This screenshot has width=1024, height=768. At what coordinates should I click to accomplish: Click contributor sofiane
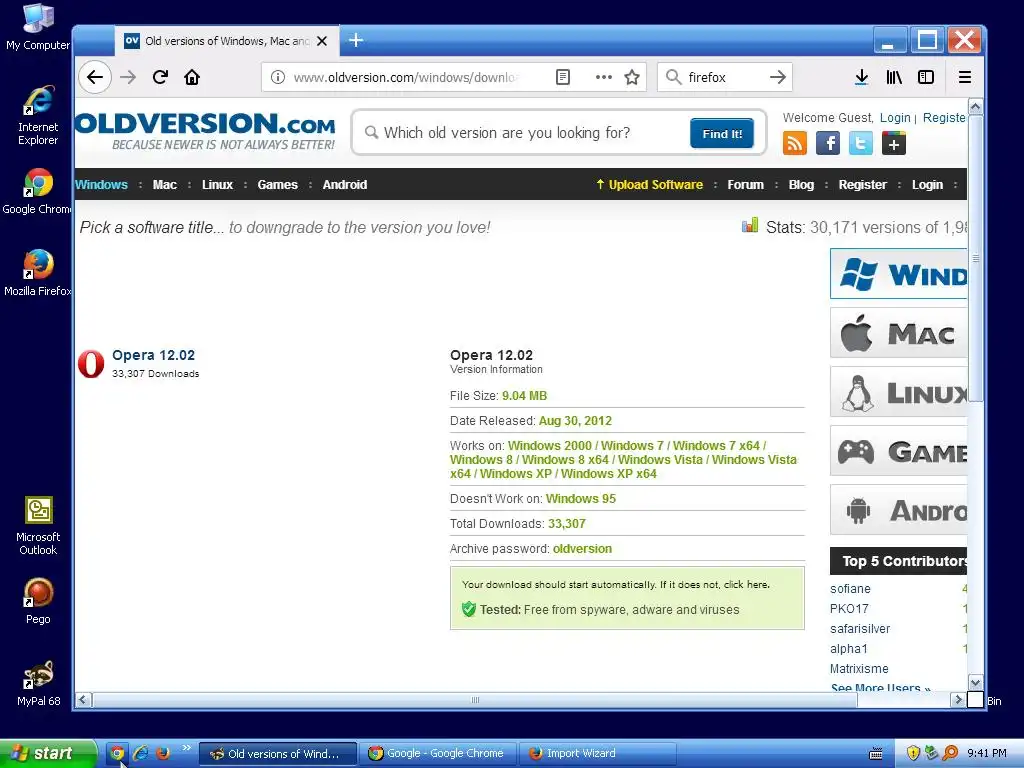click(850, 588)
